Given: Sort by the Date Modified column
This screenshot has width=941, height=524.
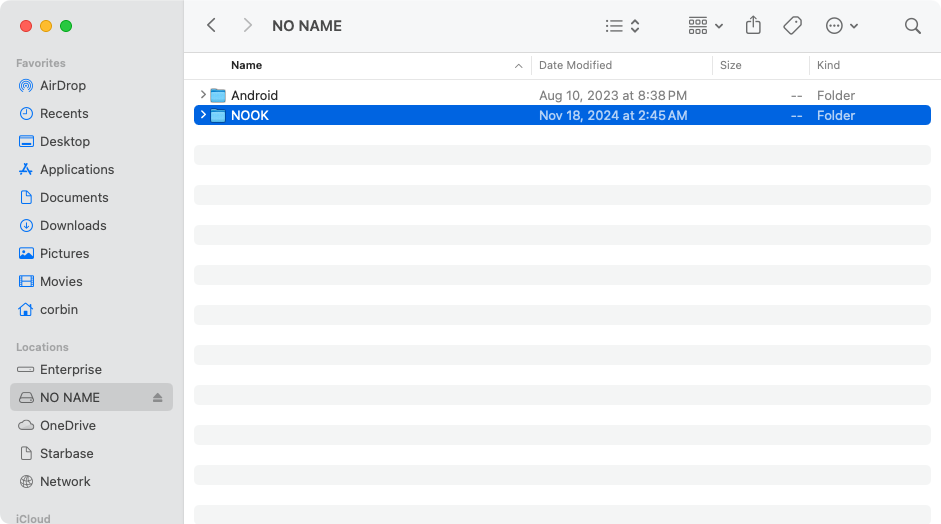Looking at the screenshot, I should (575, 65).
